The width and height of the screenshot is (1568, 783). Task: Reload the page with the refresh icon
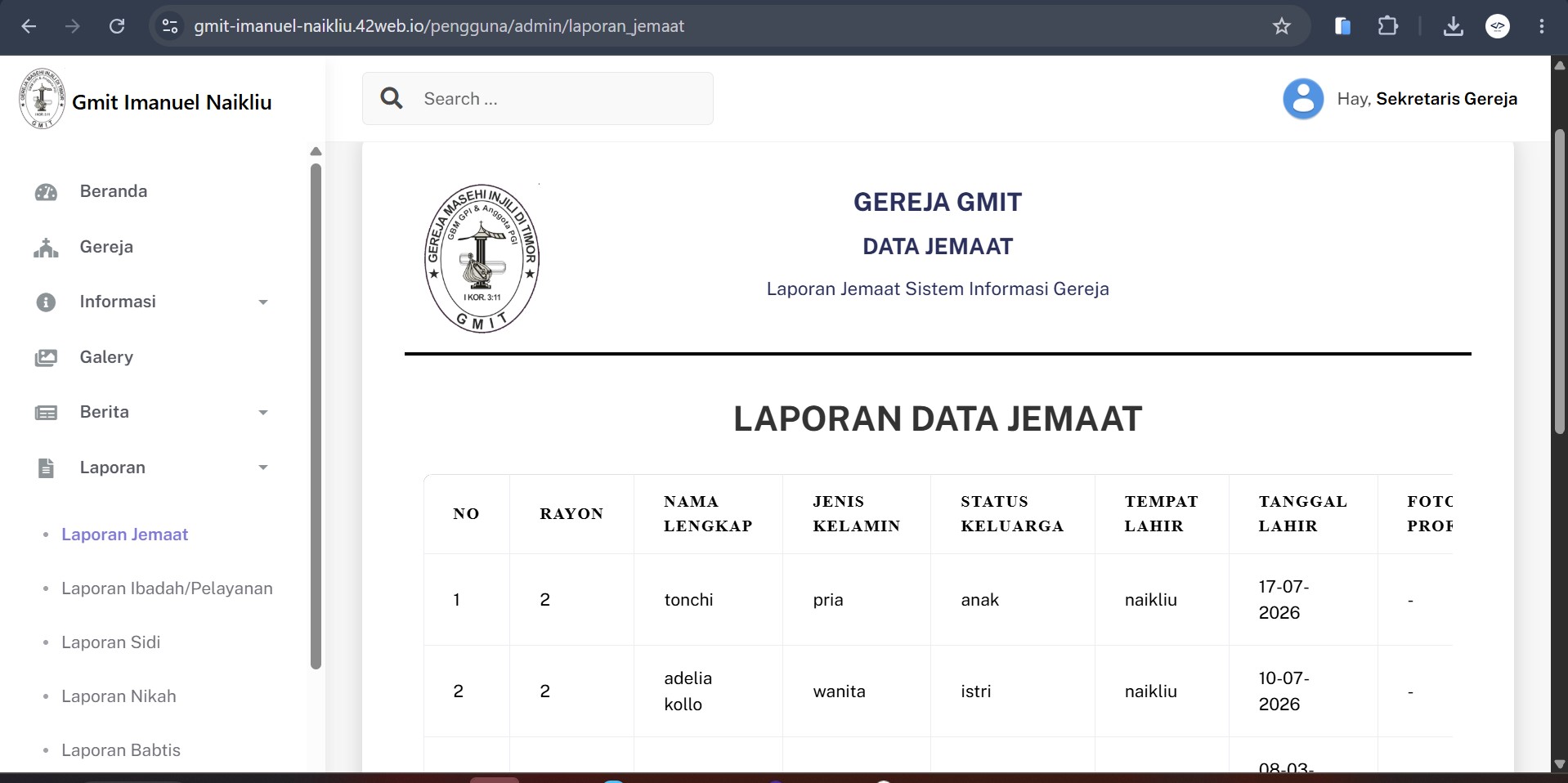coord(117,26)
